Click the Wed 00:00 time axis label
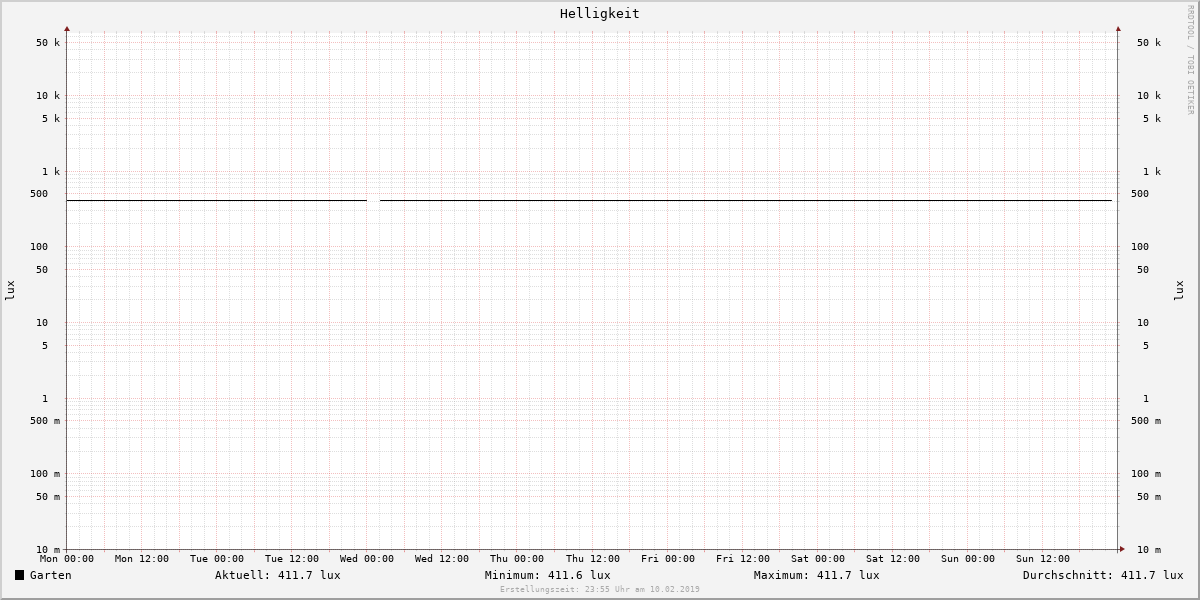The image size is (1200, 600). pyautogui.click(x=367, y=559)
